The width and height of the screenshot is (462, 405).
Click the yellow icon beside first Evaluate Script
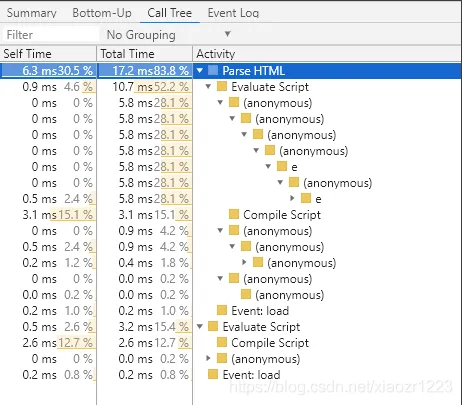(x=222, y=86)
